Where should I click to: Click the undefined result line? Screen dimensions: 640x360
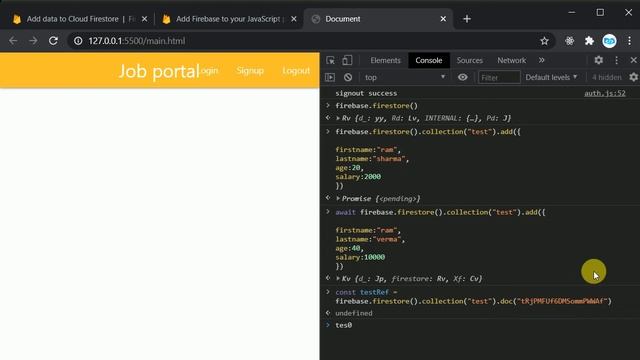(x=354, y=313)
